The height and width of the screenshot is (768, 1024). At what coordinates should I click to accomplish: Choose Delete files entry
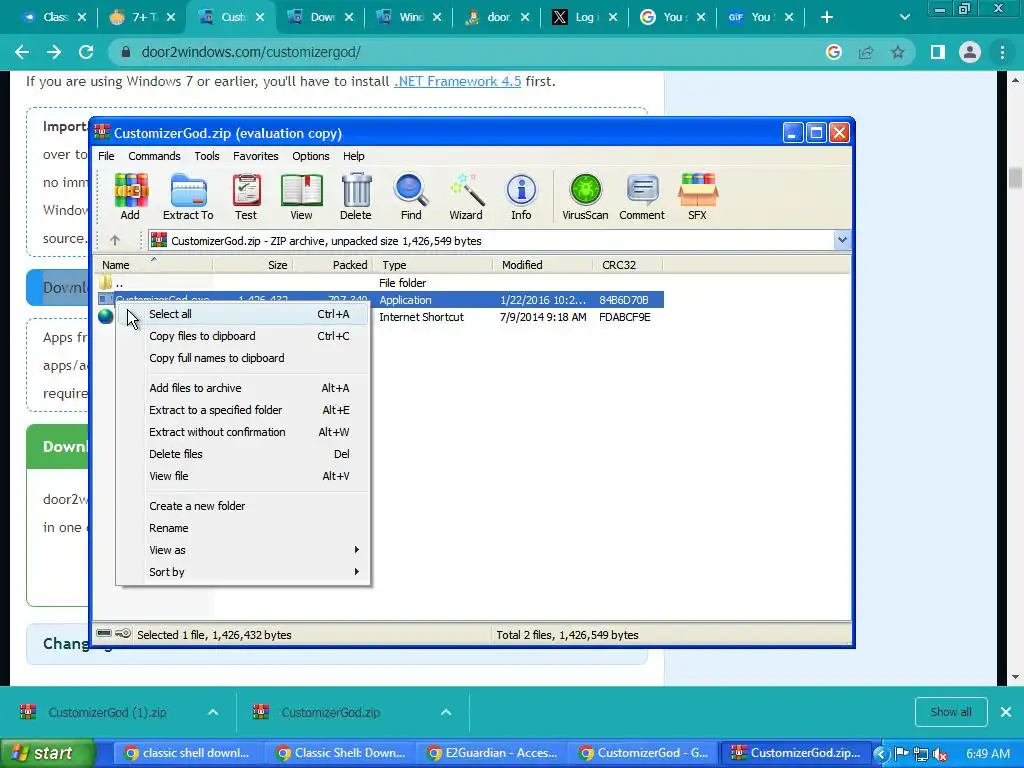[242, 454]
